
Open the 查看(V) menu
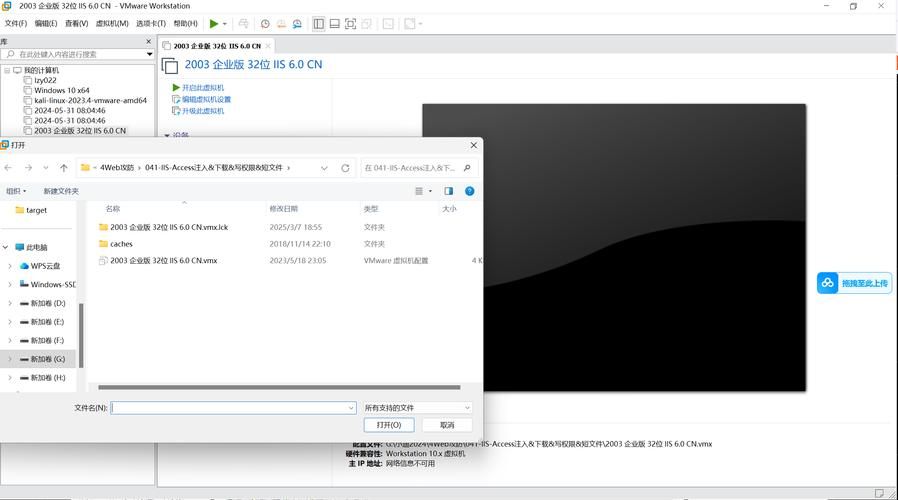pos(76,23)
